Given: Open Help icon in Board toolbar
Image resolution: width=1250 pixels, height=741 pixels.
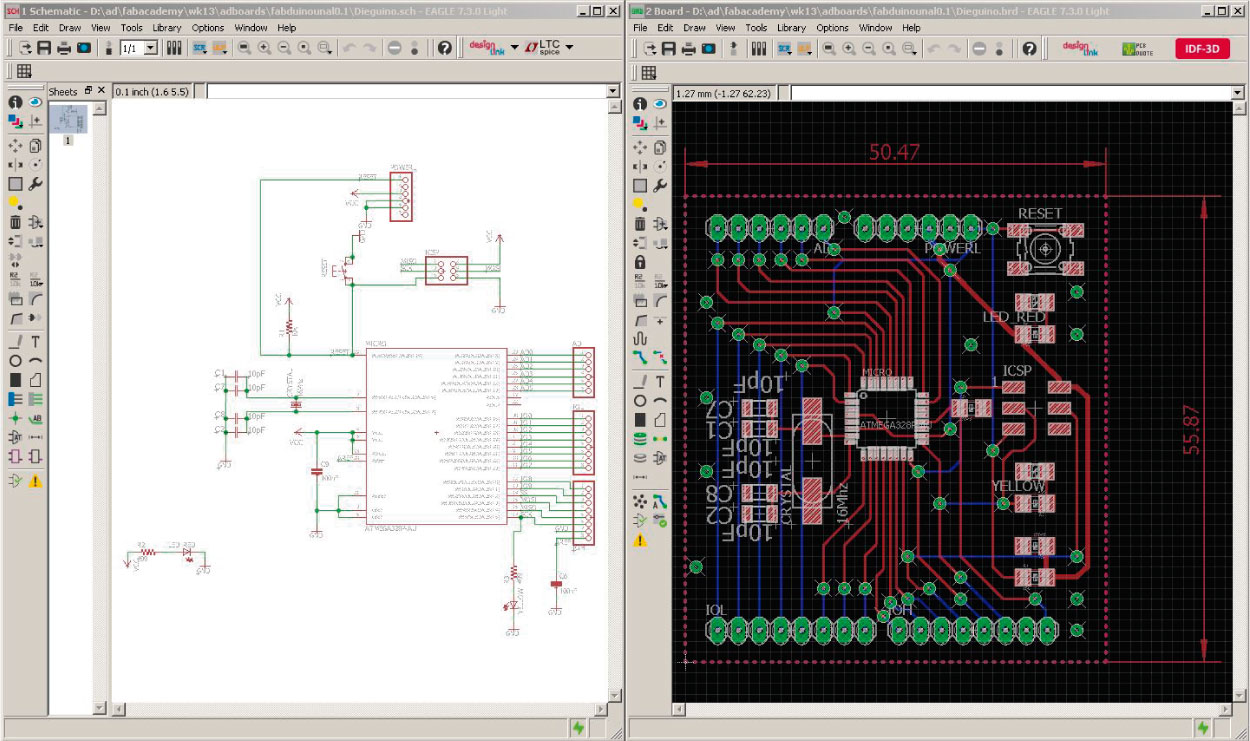Looking at the screenshot, I should click(x=1029, y=47).
